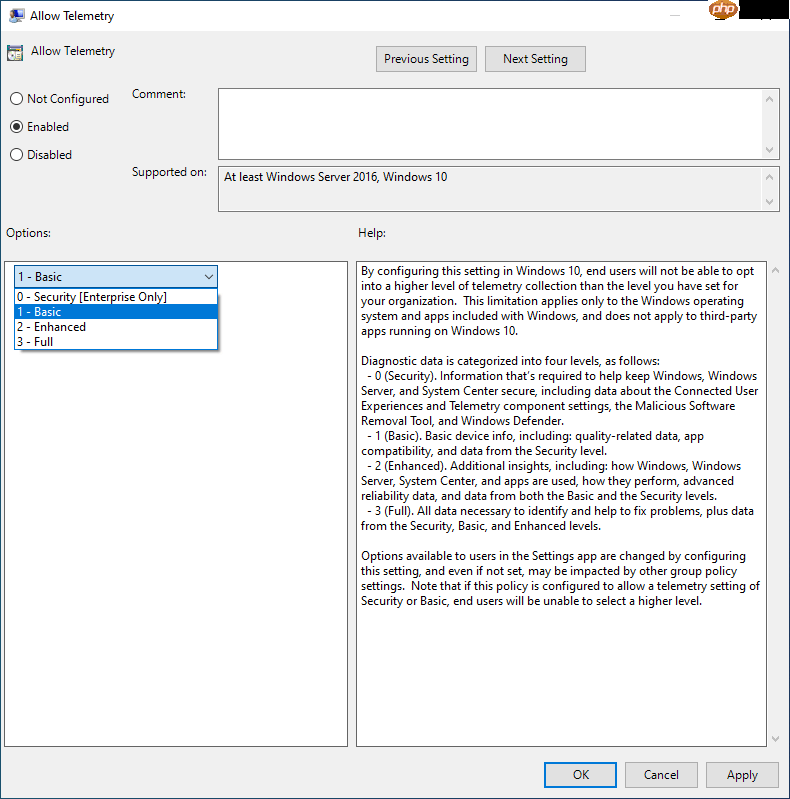The height and width of the screenshot is (799, 790).
Task: Click the Apply button
Action: click(742, 775)
